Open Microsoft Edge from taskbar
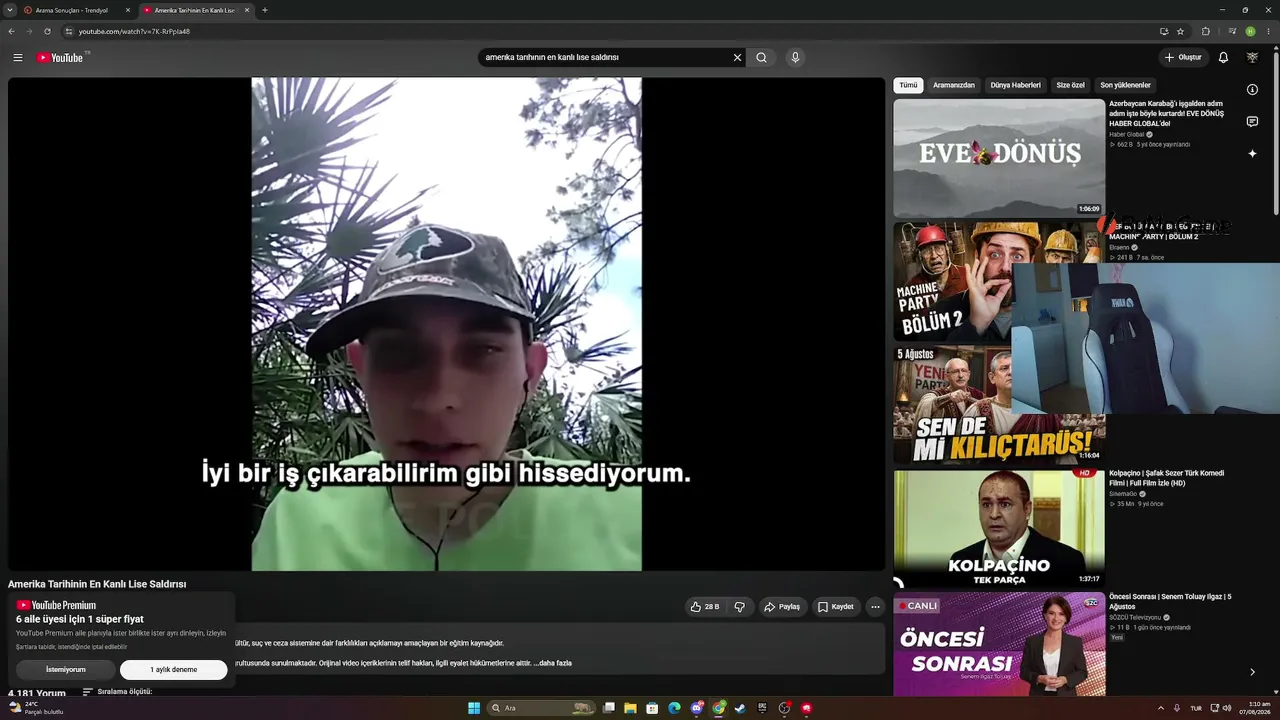The image size is (1280, 720). [674, 708]
